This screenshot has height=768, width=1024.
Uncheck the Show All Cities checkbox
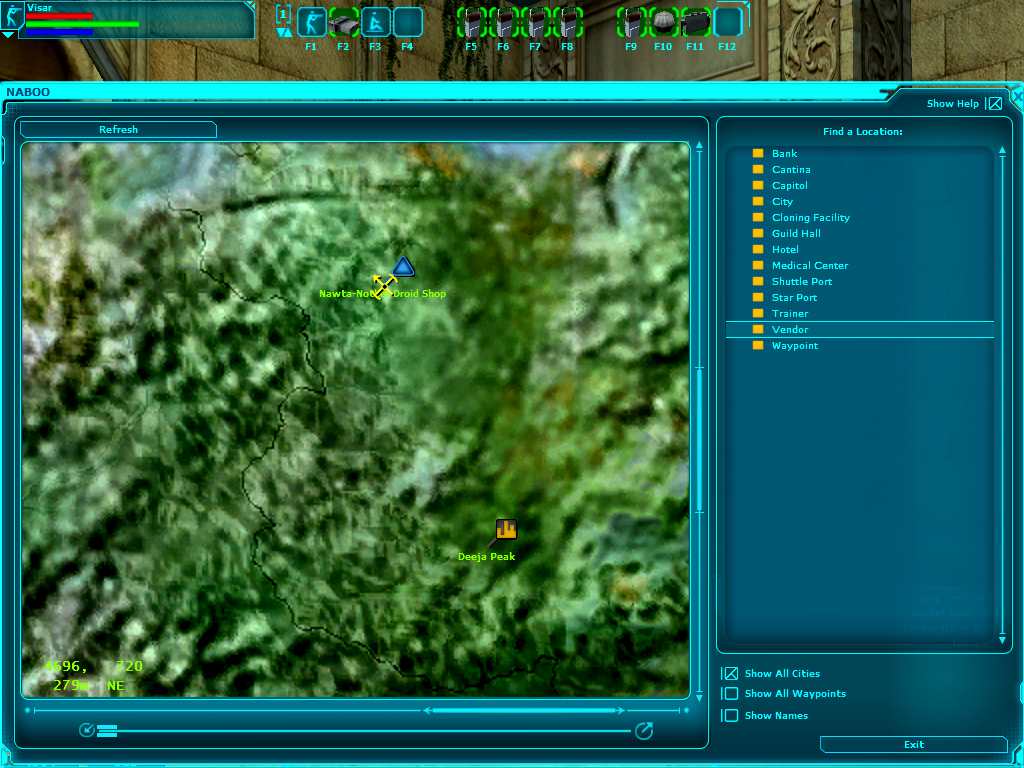[x=731, y=673]
